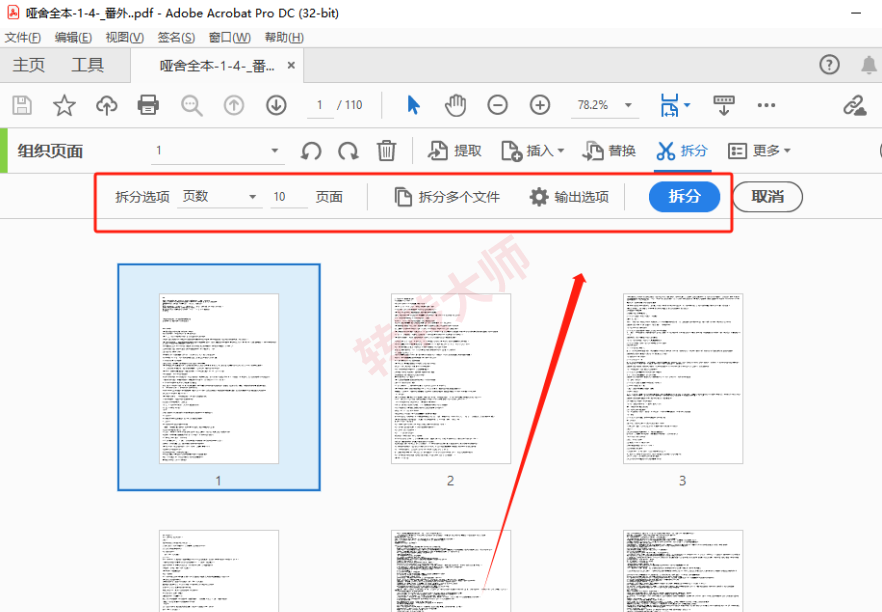Select page 3 thumbnail
Viewport: 882px width, 612px height.
pos(683,379)
